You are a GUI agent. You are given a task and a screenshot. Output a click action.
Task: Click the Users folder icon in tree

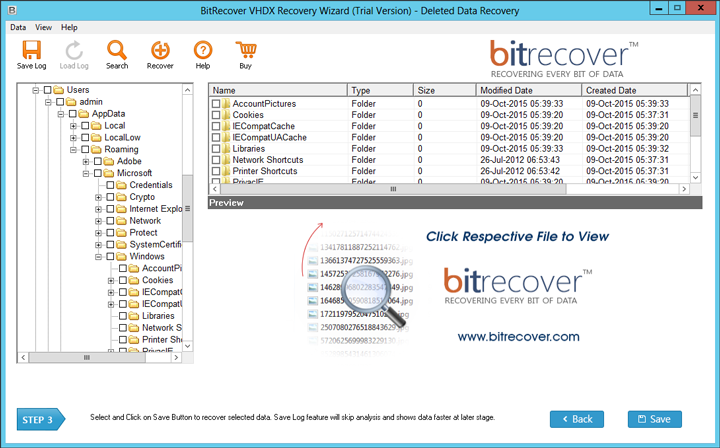point(58,90)
